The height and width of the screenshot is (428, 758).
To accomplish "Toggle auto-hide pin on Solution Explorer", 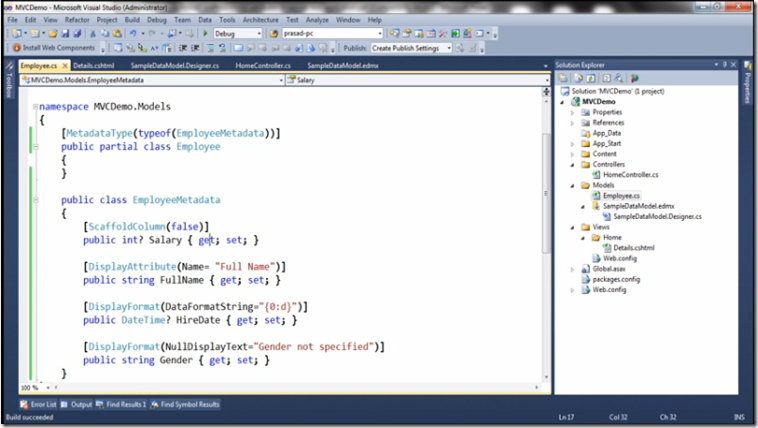I will 725,64.
